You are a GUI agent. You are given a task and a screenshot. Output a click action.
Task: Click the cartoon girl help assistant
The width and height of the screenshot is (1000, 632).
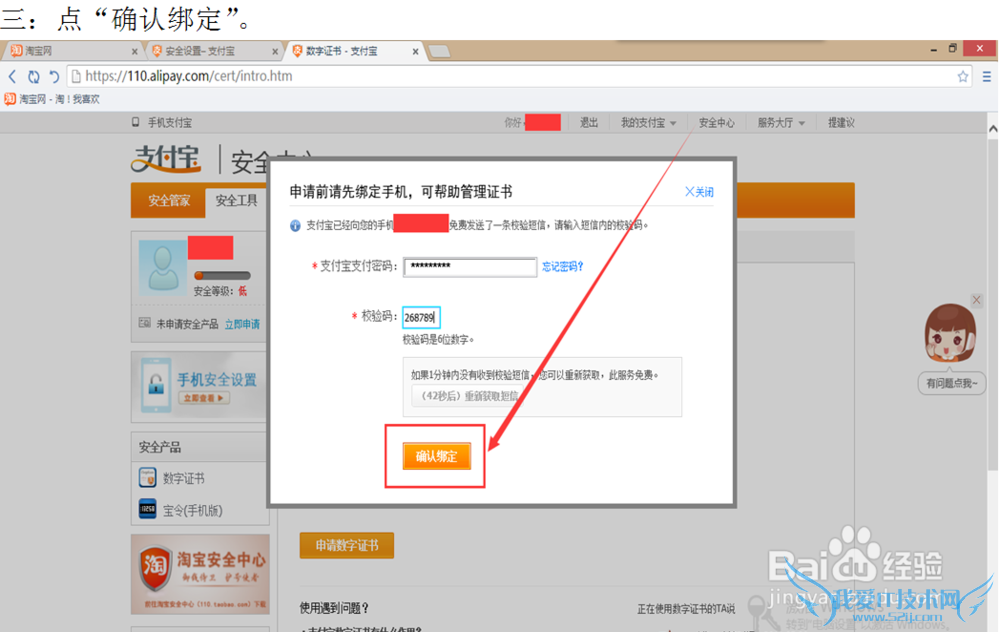point(950,334)
